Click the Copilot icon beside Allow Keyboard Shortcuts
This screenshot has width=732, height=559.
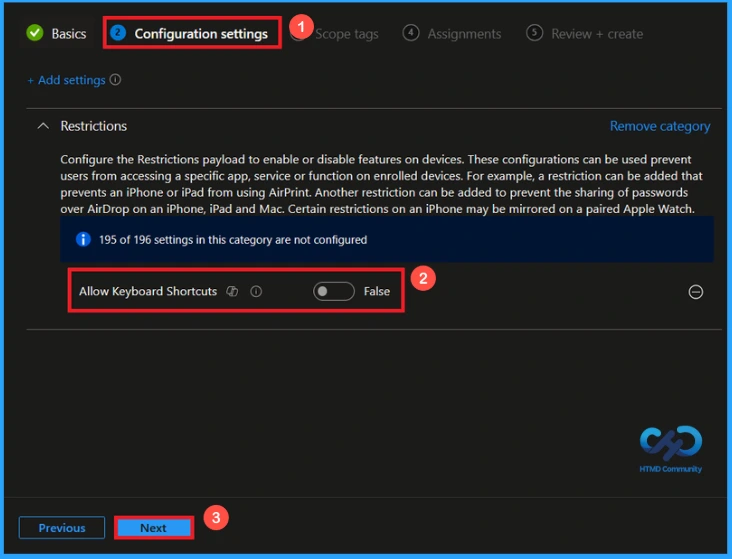pos(232,291)
